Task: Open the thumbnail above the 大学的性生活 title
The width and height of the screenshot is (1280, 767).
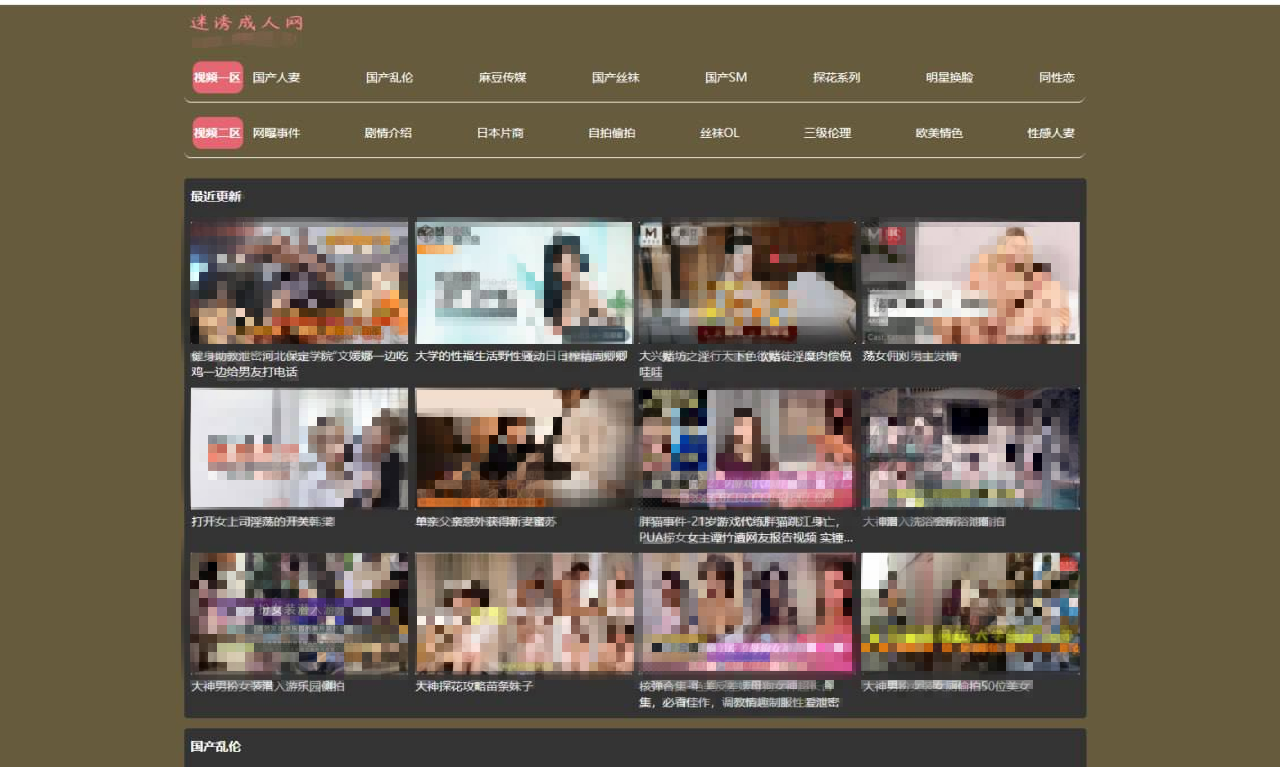Action: (523, 282)
